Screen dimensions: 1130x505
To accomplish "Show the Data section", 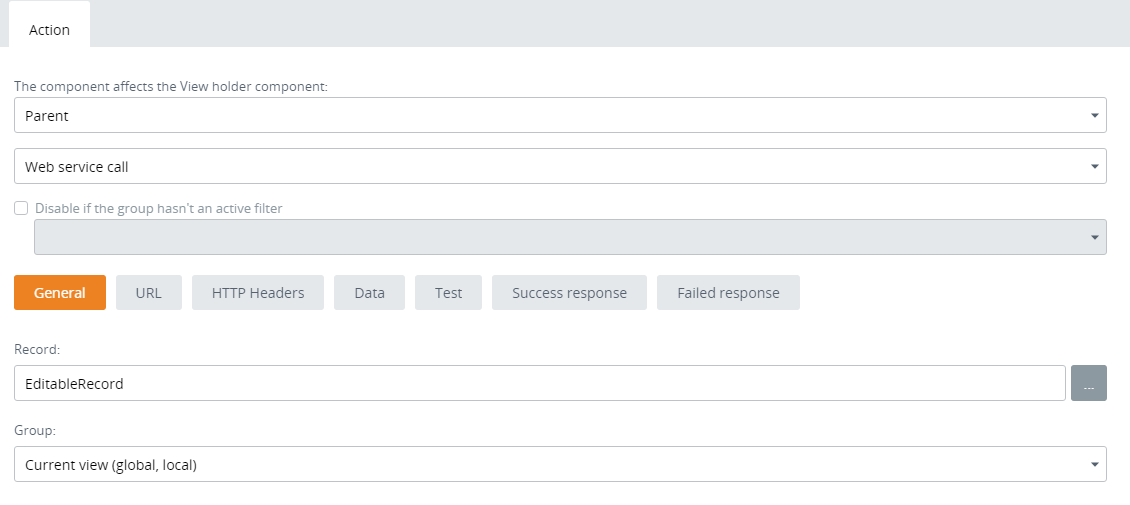I will (369, 293).
